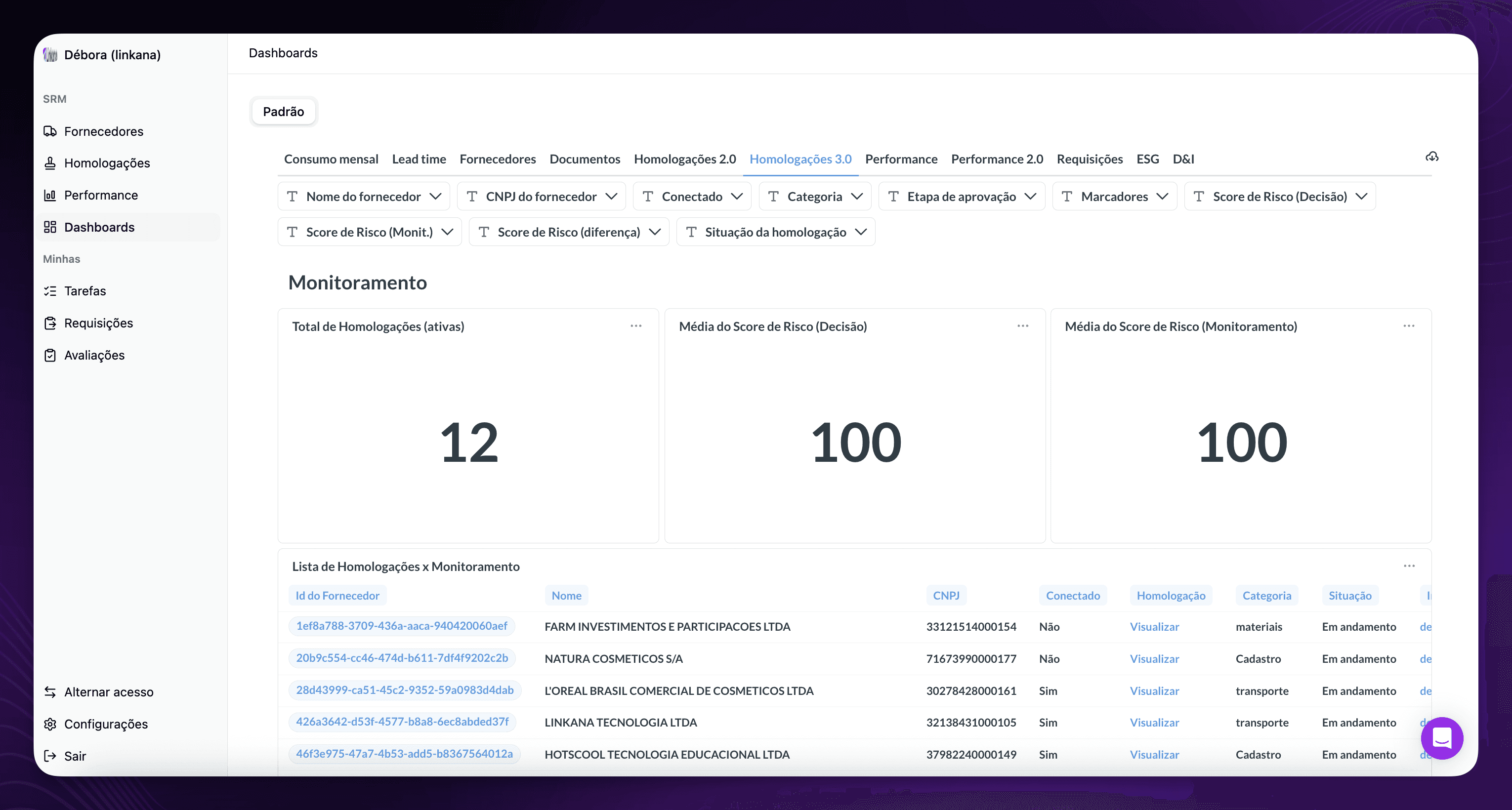Expand the Nome do fornecedor filter
Image resolution: width=1512 pixels, height=810 pixels.
364,197
